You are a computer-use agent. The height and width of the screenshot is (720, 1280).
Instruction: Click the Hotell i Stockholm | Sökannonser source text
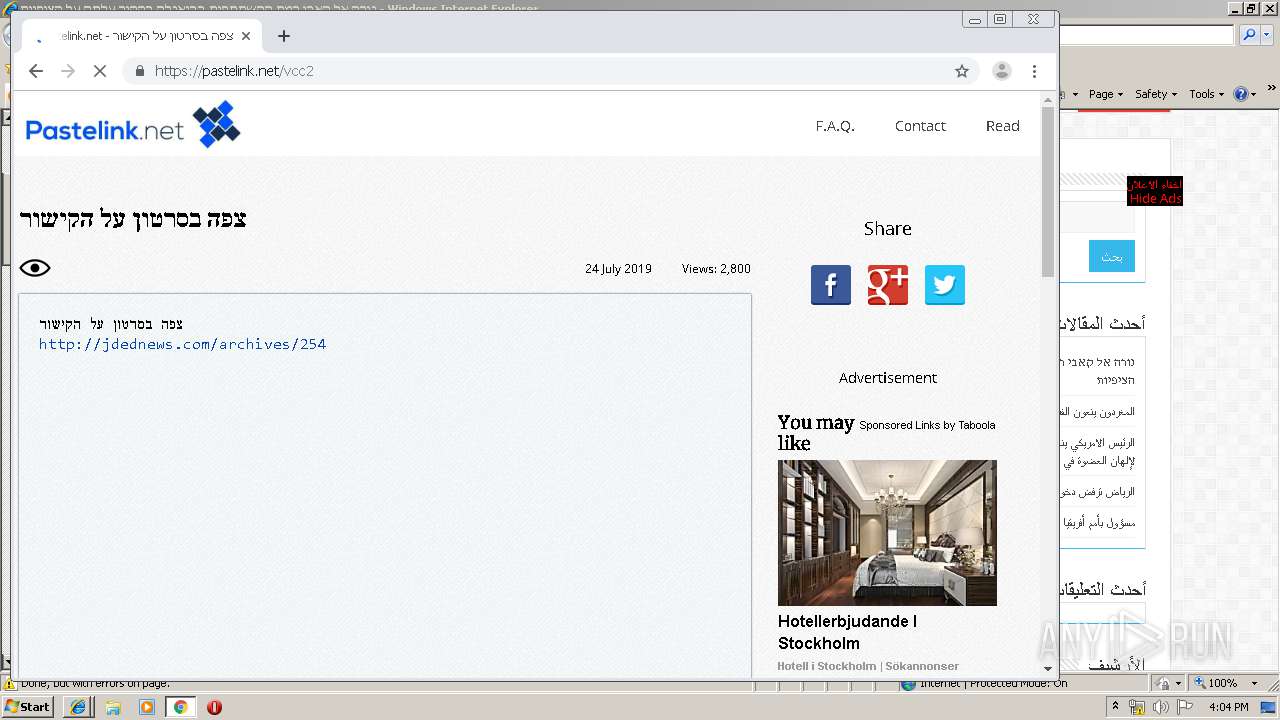[868, 666]
